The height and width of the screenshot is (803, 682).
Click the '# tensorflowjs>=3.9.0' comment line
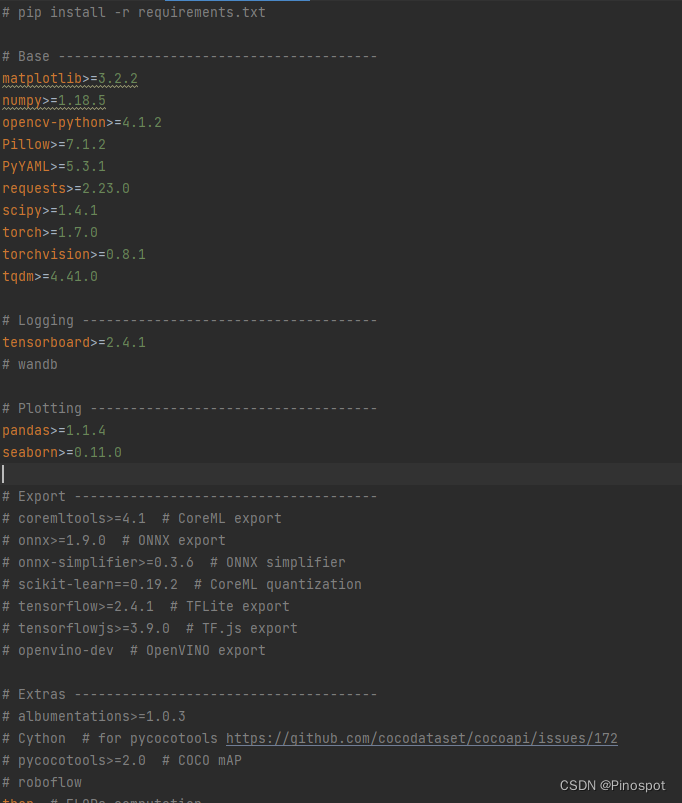[150, 629]
